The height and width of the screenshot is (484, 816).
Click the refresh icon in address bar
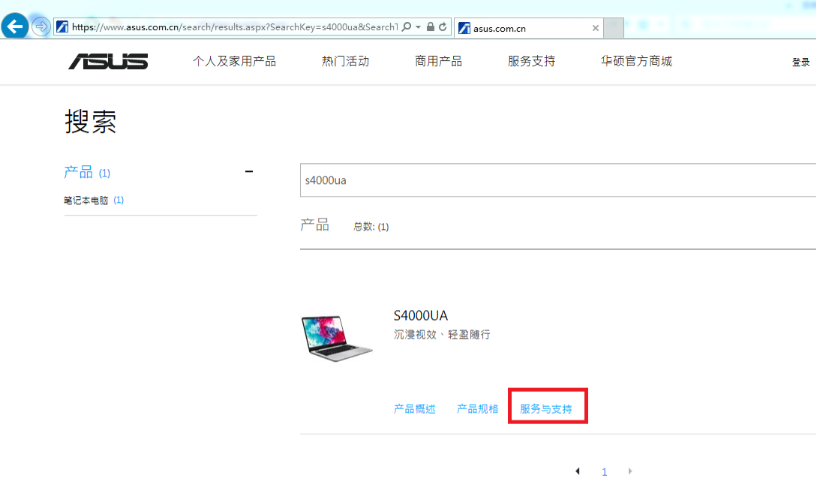pyautogui.click(x=442, y=27)
